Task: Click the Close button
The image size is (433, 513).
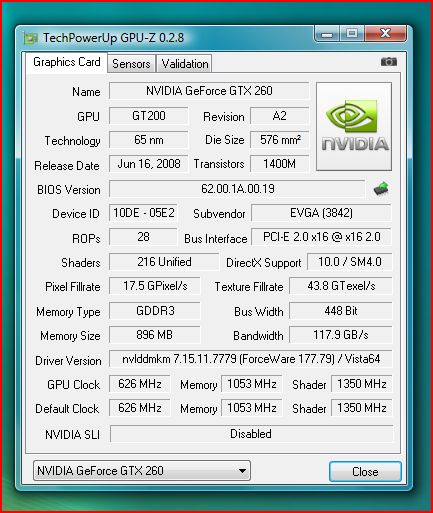Action: (365, 471)
